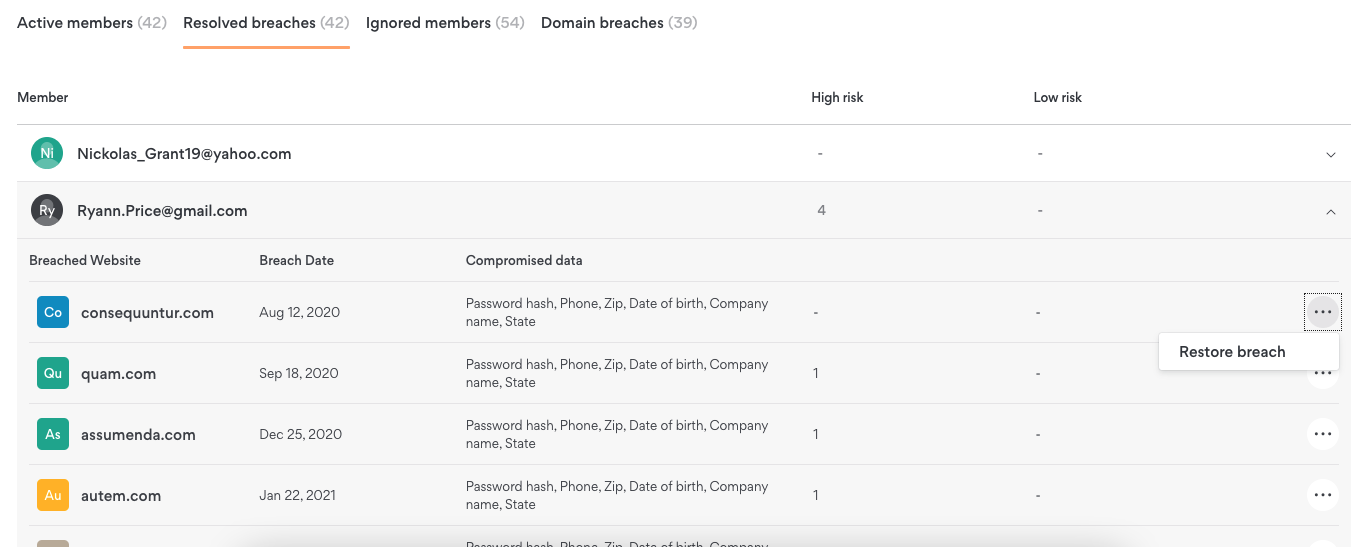Click the assumenda.com 'As' site icon
This screenshot has height=547, width=1372.
53,434
